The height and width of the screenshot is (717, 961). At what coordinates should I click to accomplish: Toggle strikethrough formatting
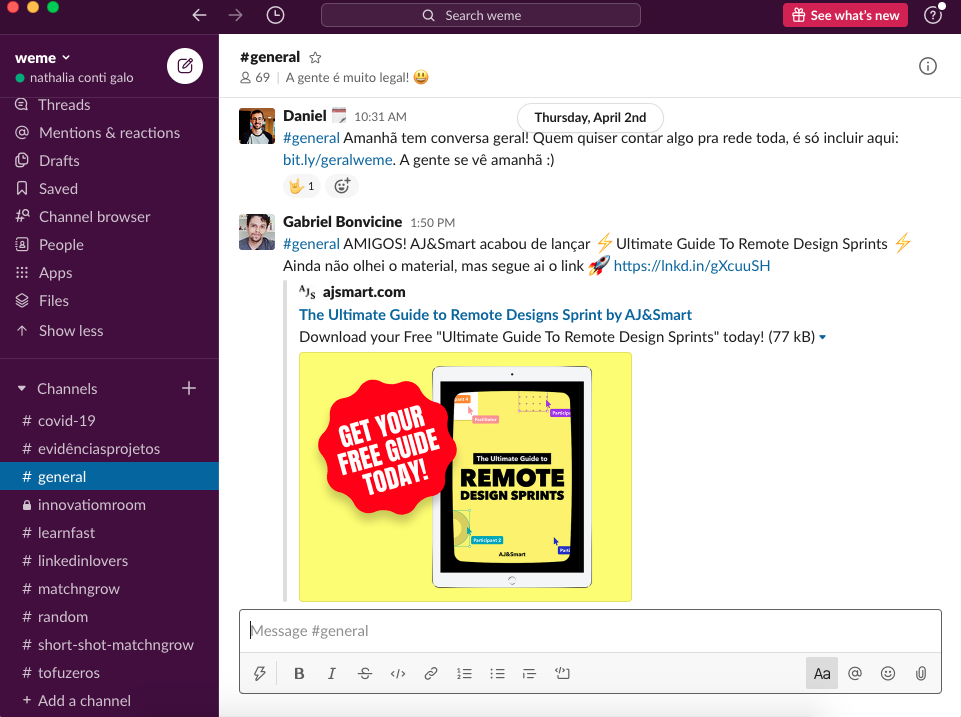click(365, 673)
